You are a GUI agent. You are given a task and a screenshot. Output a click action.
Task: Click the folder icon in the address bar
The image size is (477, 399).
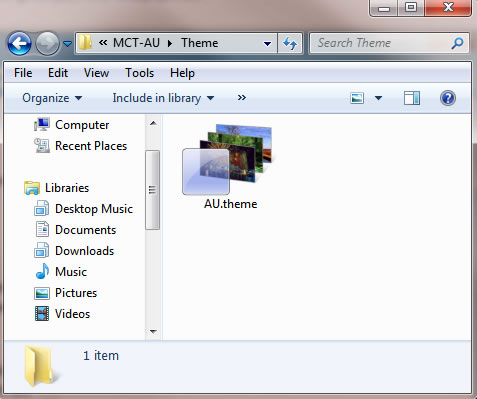(85, 43)
